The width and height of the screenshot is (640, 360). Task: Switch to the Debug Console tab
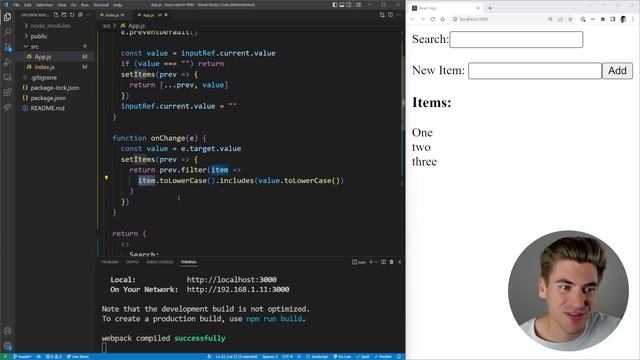[x=160, y=262]
